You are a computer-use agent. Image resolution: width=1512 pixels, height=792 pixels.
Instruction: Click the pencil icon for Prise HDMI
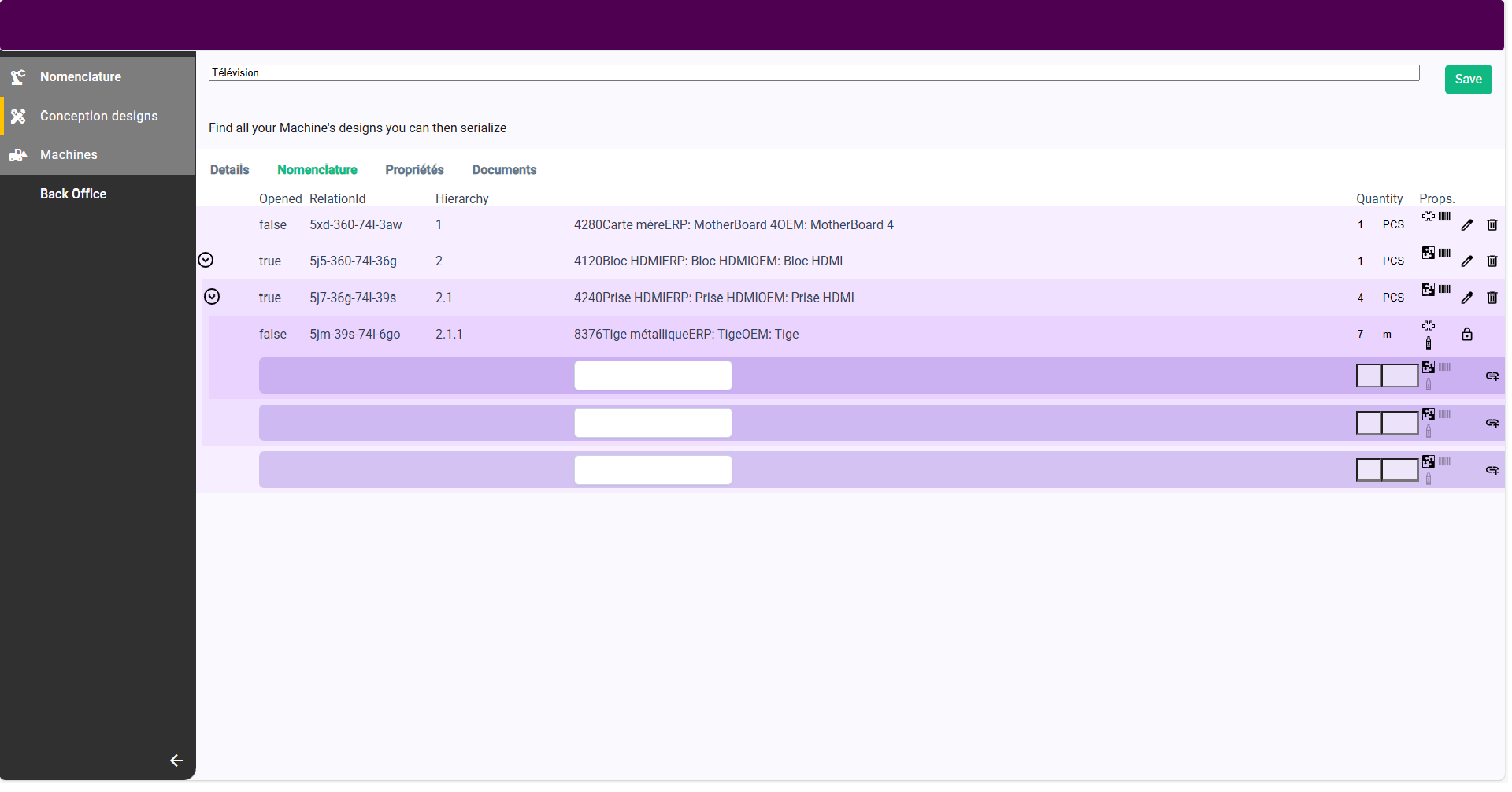coord(1466,298)
